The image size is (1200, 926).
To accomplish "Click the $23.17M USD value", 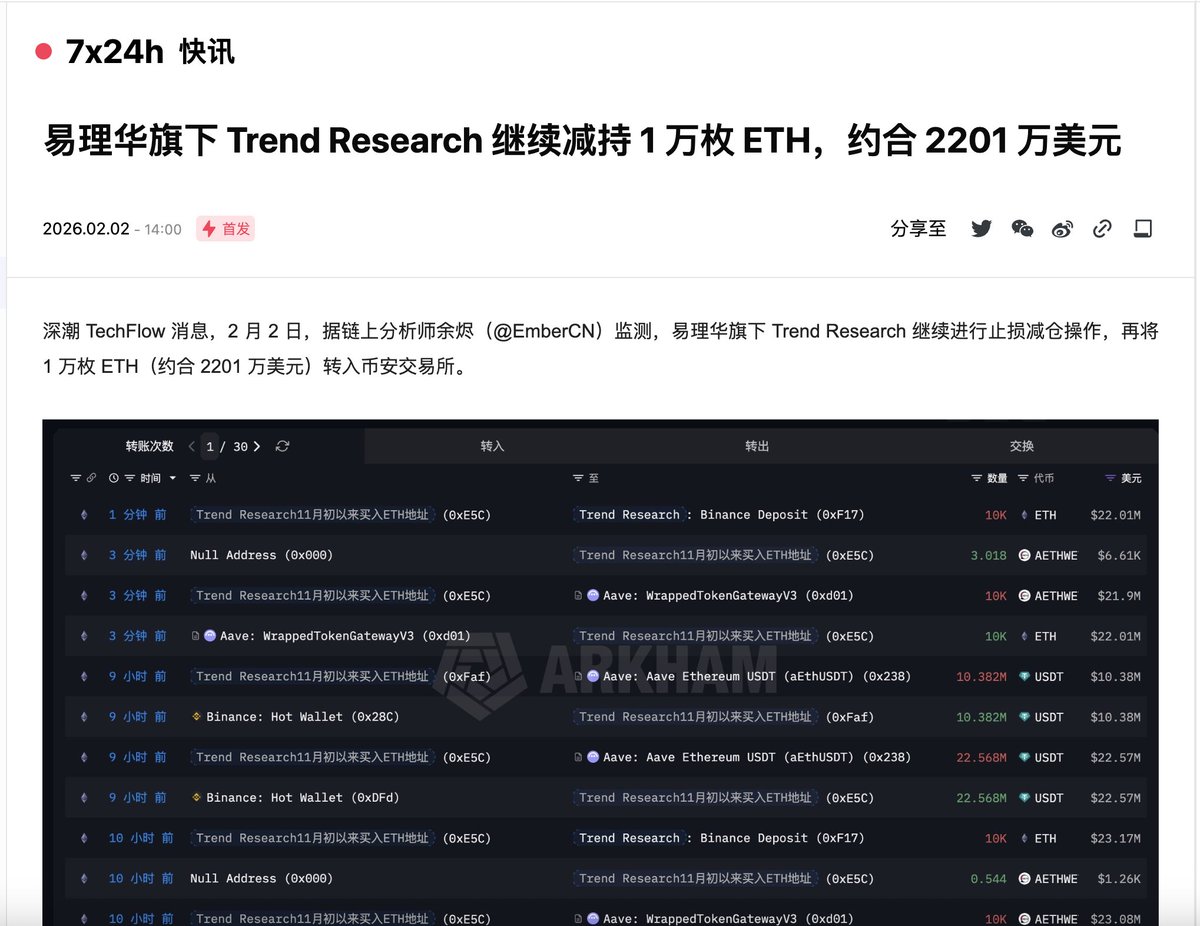I will click(x=1115, y=838).
